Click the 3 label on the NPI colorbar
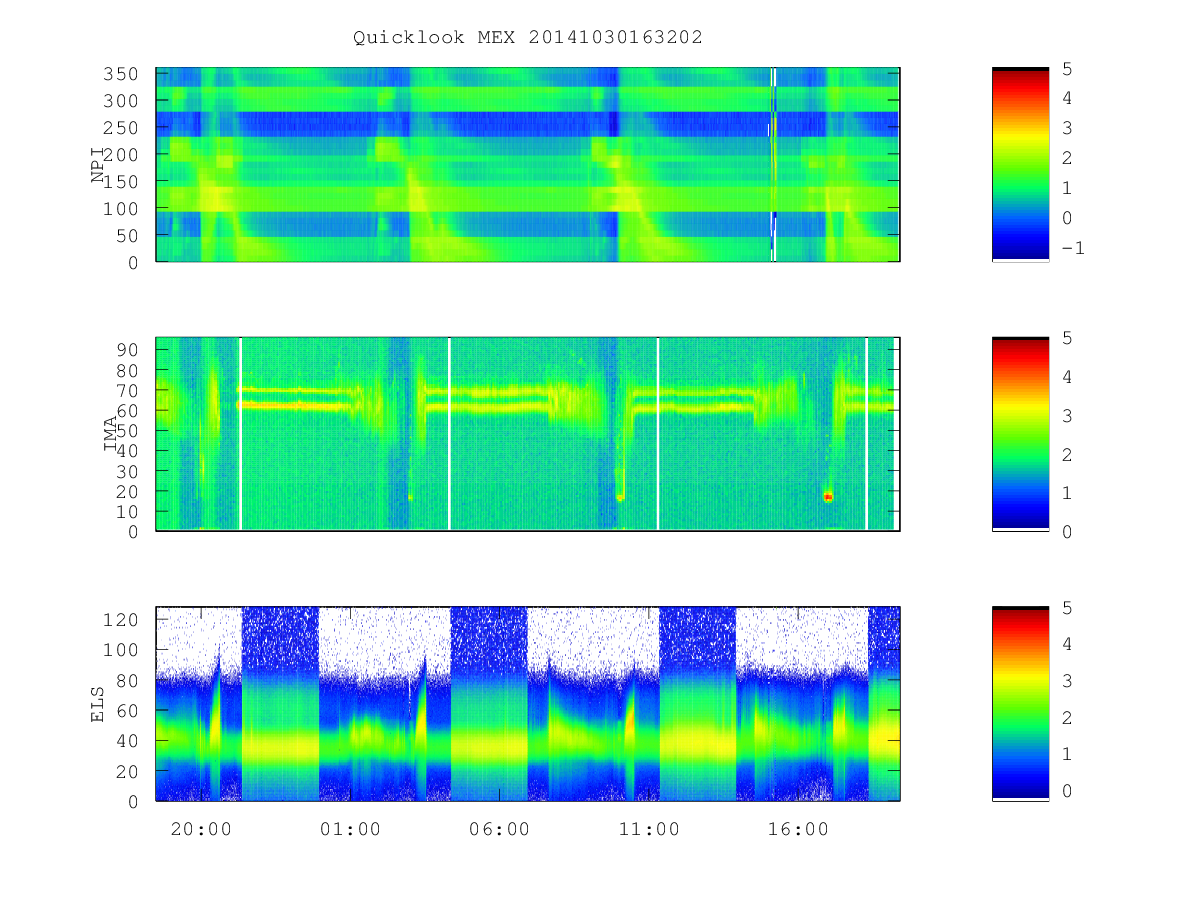This screenshot has height=900, width=1200. tap(1067, 128)
